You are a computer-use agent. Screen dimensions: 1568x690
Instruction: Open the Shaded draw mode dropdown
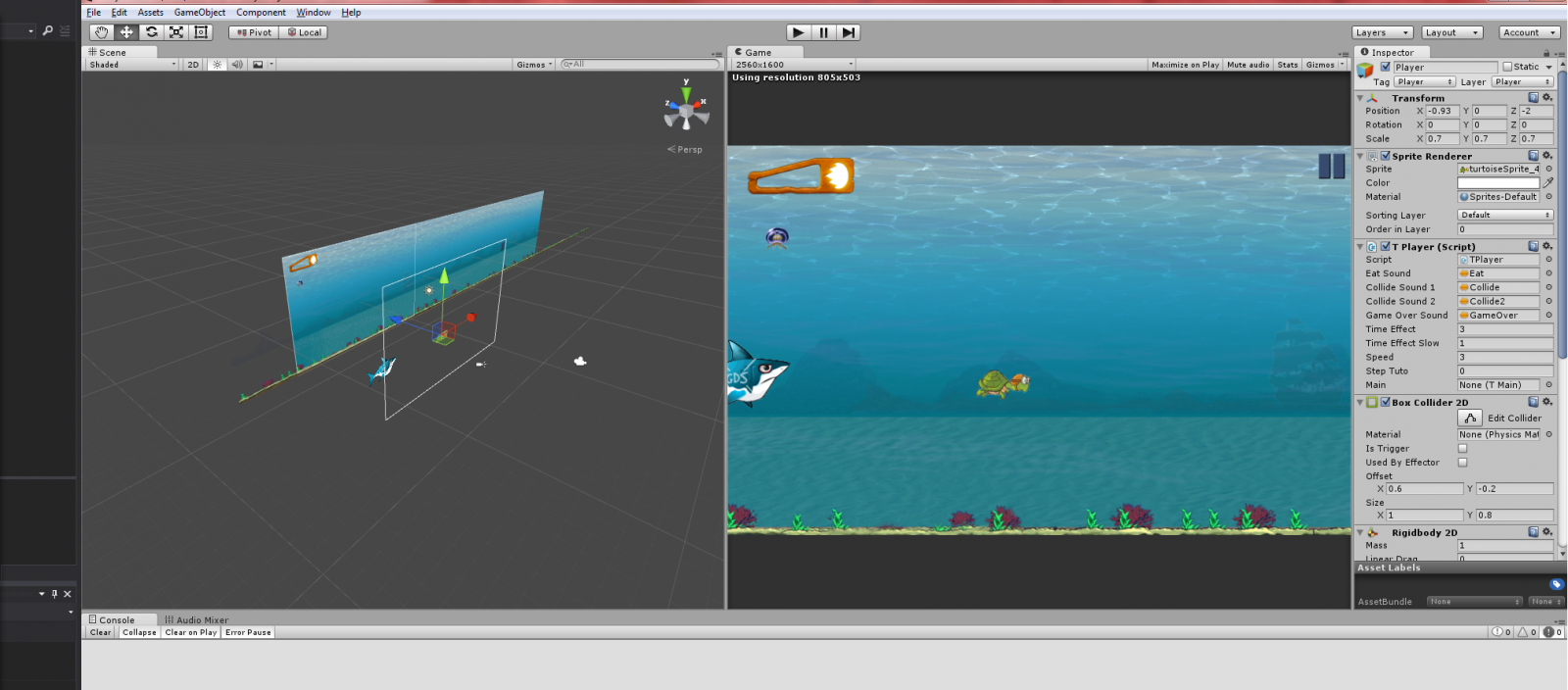pos(132,65)
